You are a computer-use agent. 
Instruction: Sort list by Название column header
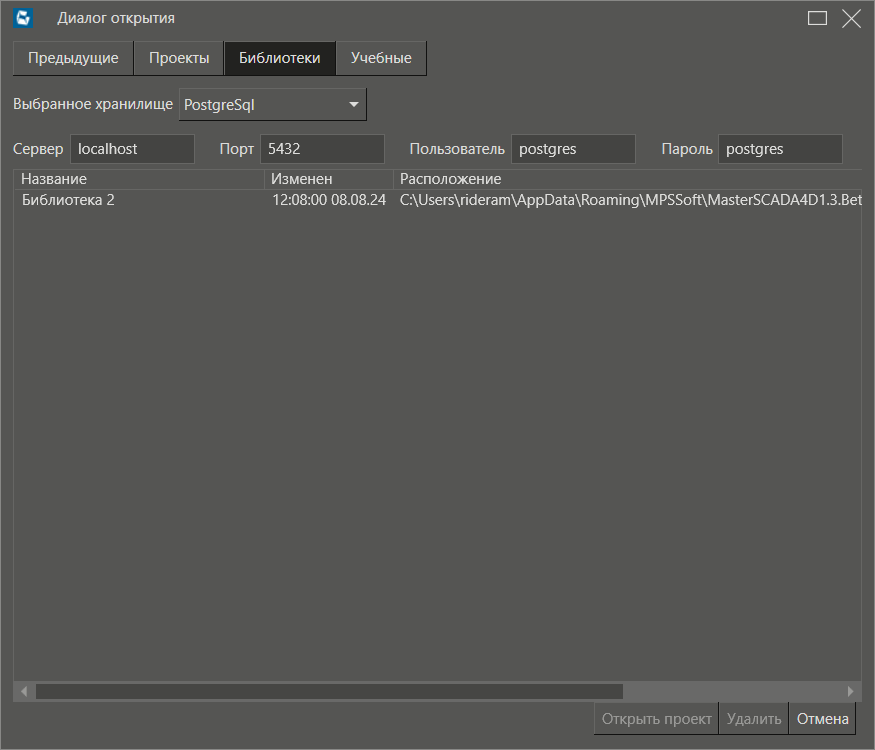coord(139,179)
